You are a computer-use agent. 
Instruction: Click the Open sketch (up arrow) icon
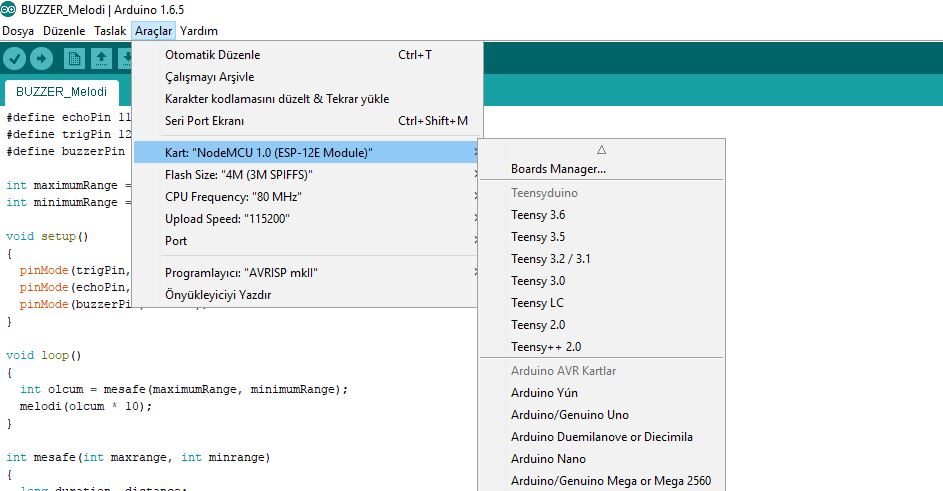coord(101,59)
